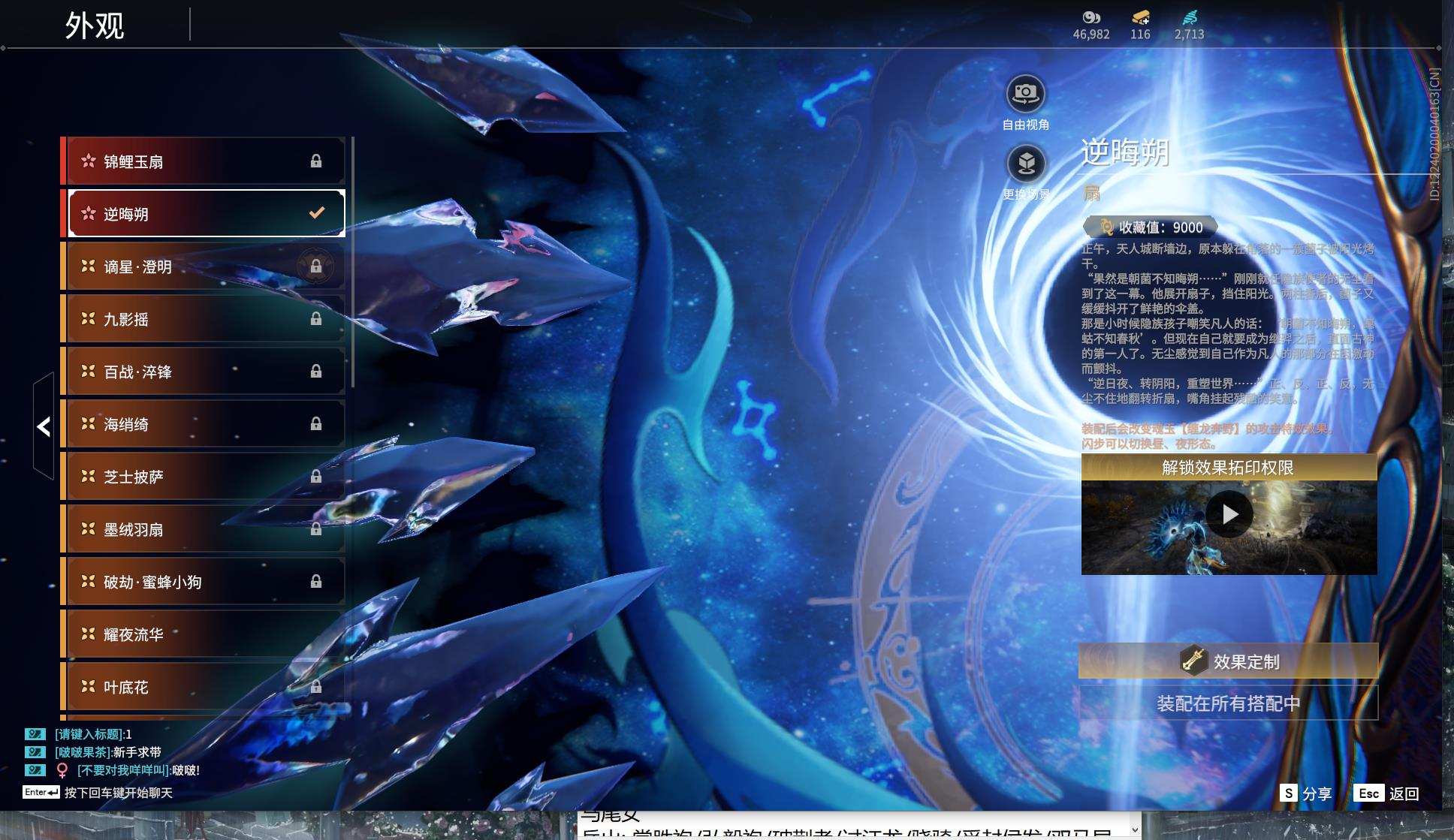The image size is (1454, 840).
Task: Click the teal currency icon showing 2,713
Action: [1190, 17]
